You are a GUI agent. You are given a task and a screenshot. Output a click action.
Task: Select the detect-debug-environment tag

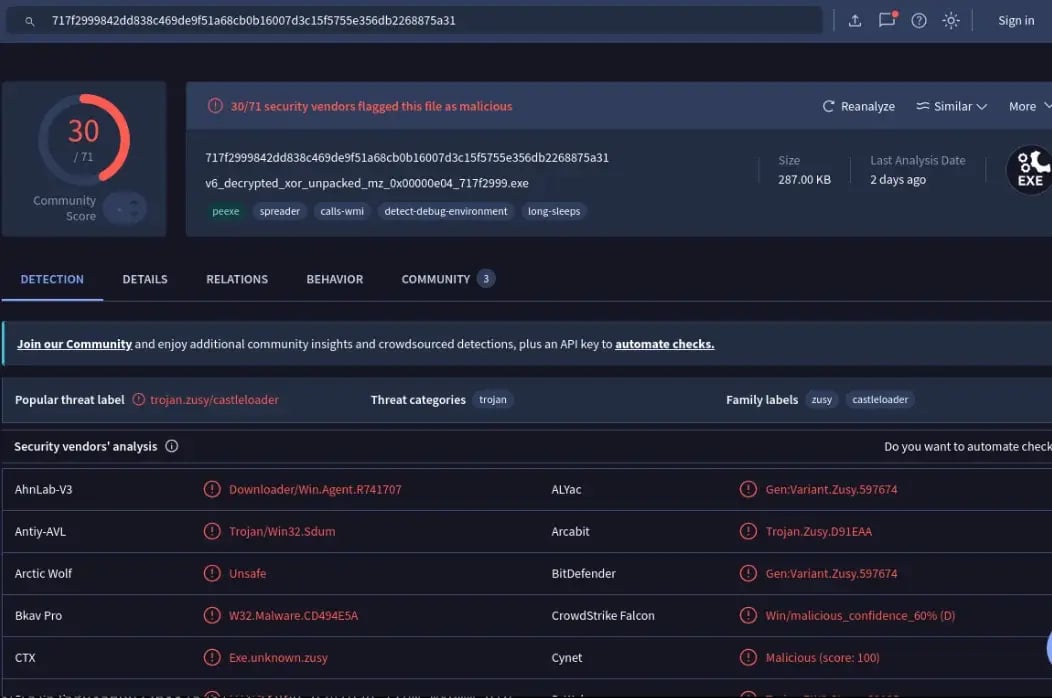pyautogui.click(x=445, y=211)
